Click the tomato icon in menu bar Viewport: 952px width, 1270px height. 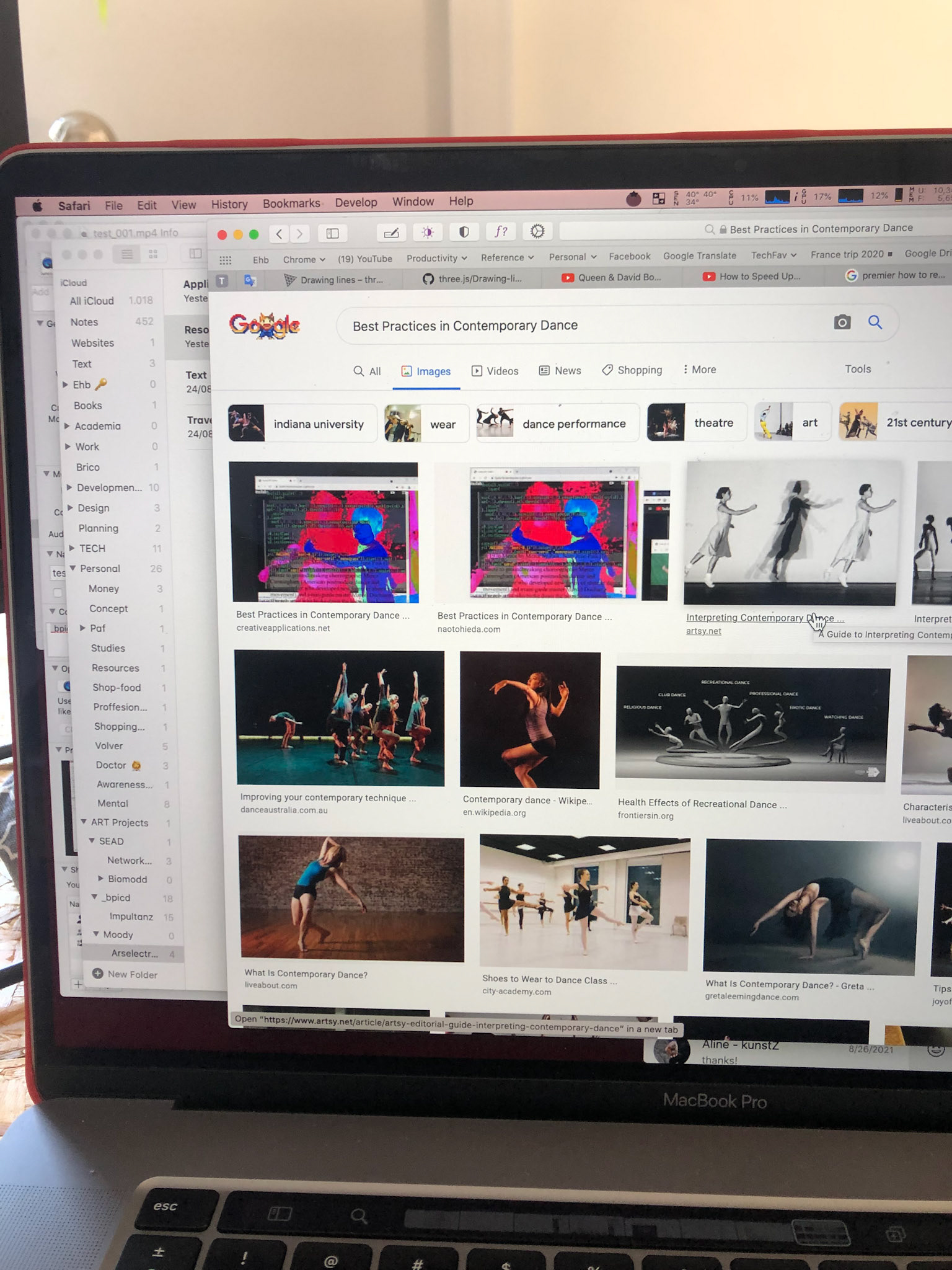coord(633,198)
